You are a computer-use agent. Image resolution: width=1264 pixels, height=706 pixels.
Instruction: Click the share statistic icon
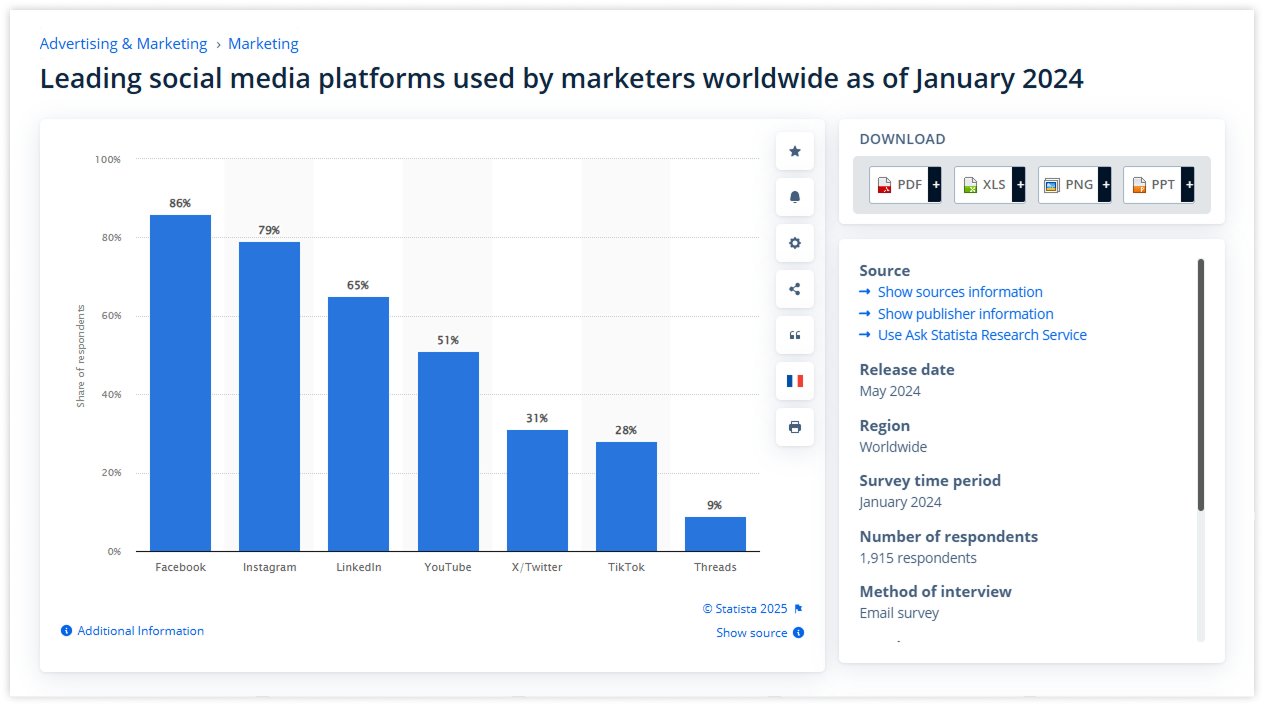point(795,289)
